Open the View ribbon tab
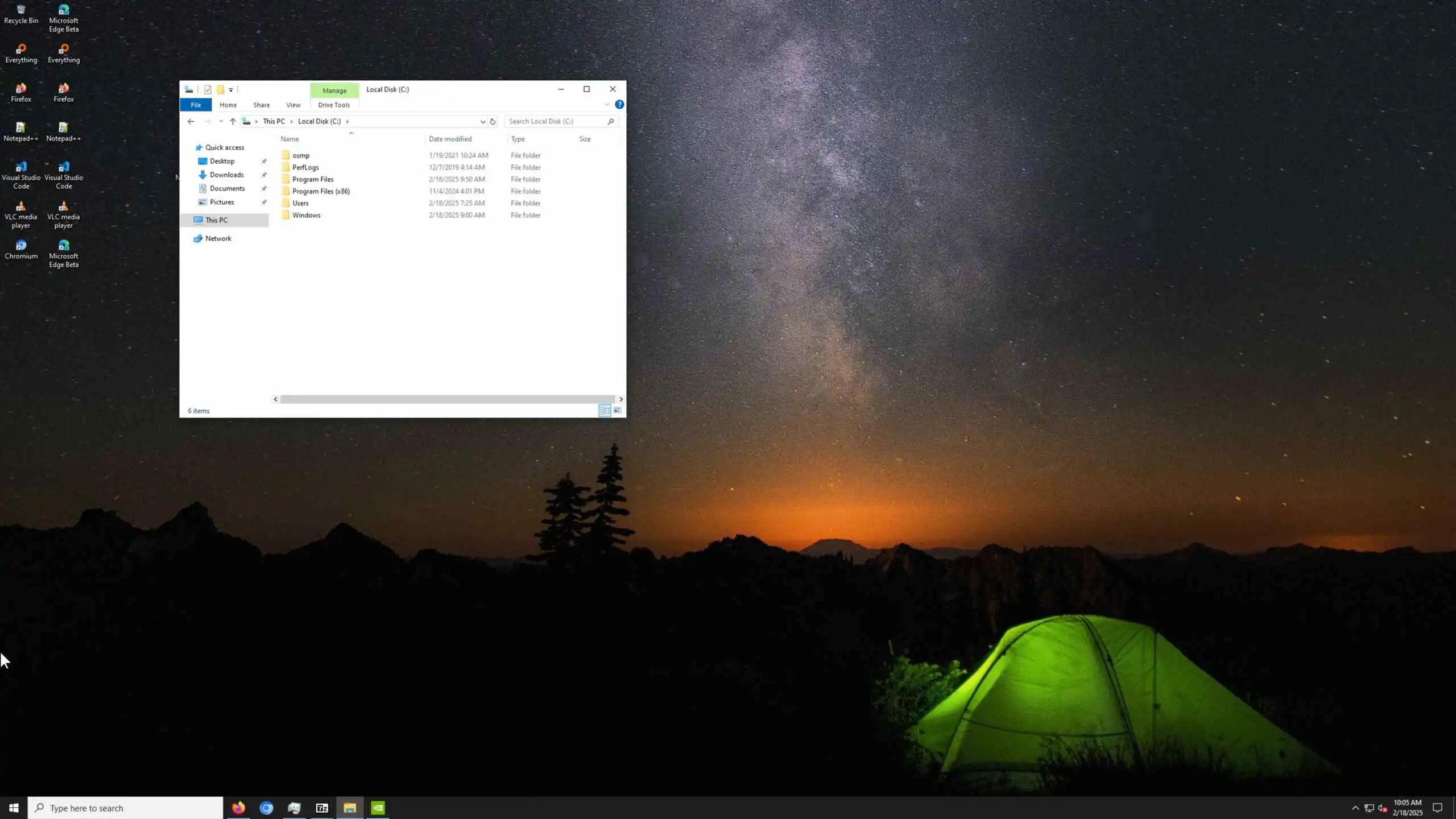The height and width of the screenshot is (819, 1456). 293,105
